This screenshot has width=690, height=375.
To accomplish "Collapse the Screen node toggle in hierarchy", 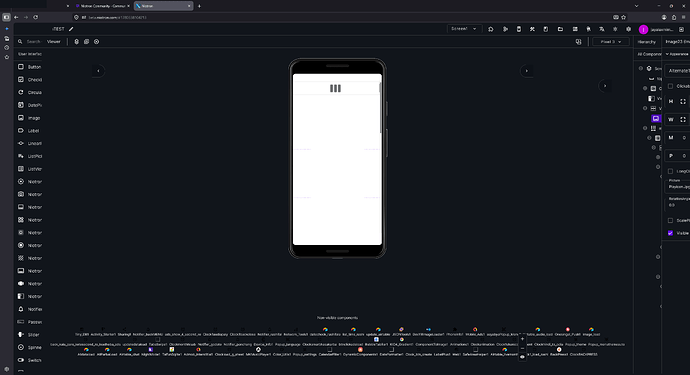I will coord(641,69).
